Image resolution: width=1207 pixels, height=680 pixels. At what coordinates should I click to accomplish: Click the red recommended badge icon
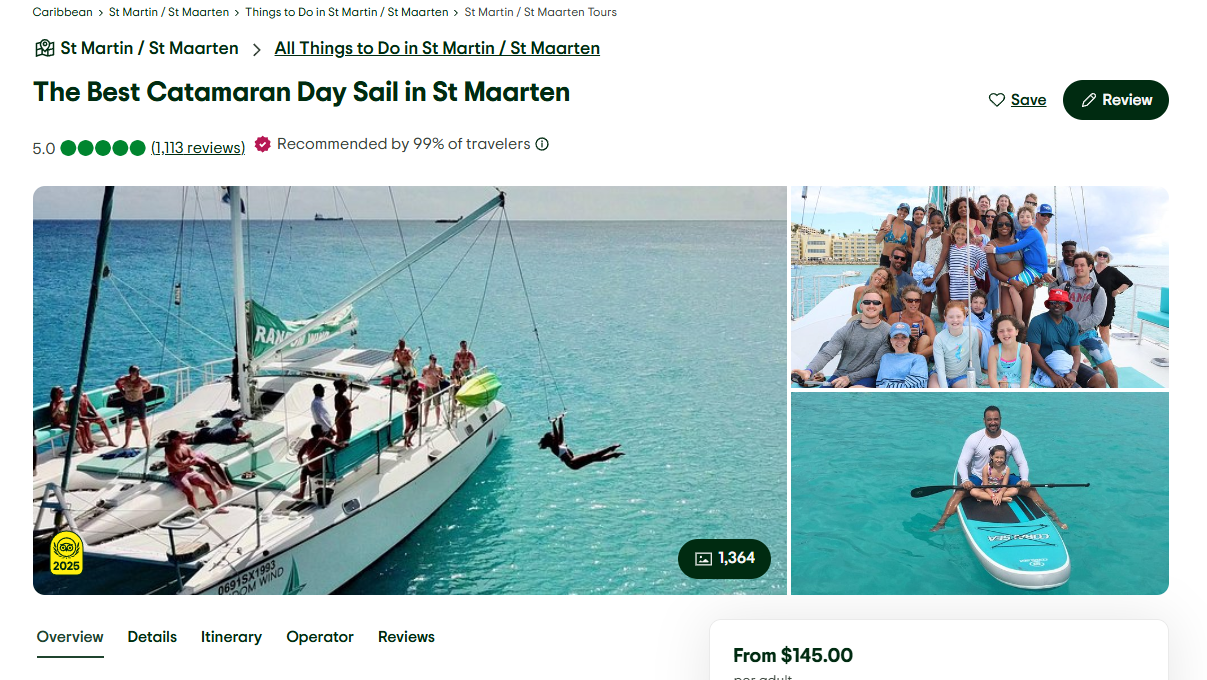click(x=262, y=144)
